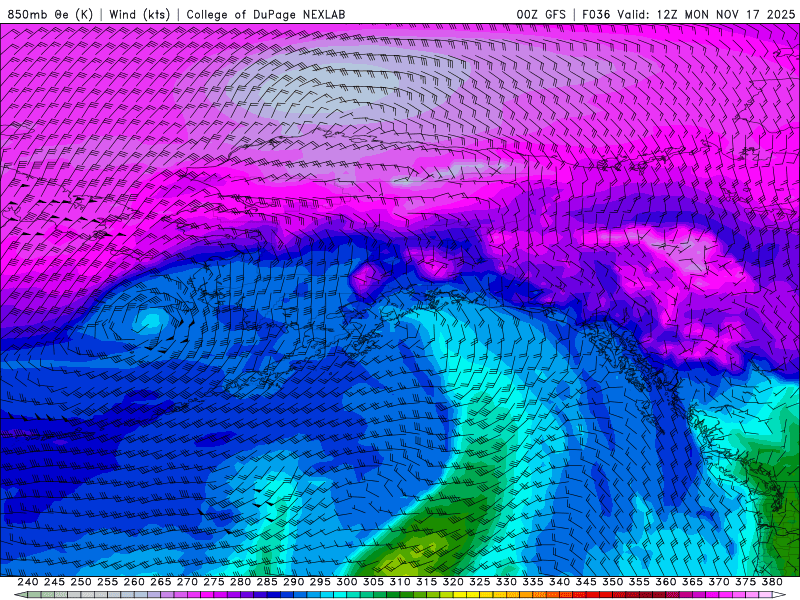Image resolution: width=800 pixels, height=600 pixels.
Task: Click the "Wind (kts)" header label
Action: click(x=139, y=14)
